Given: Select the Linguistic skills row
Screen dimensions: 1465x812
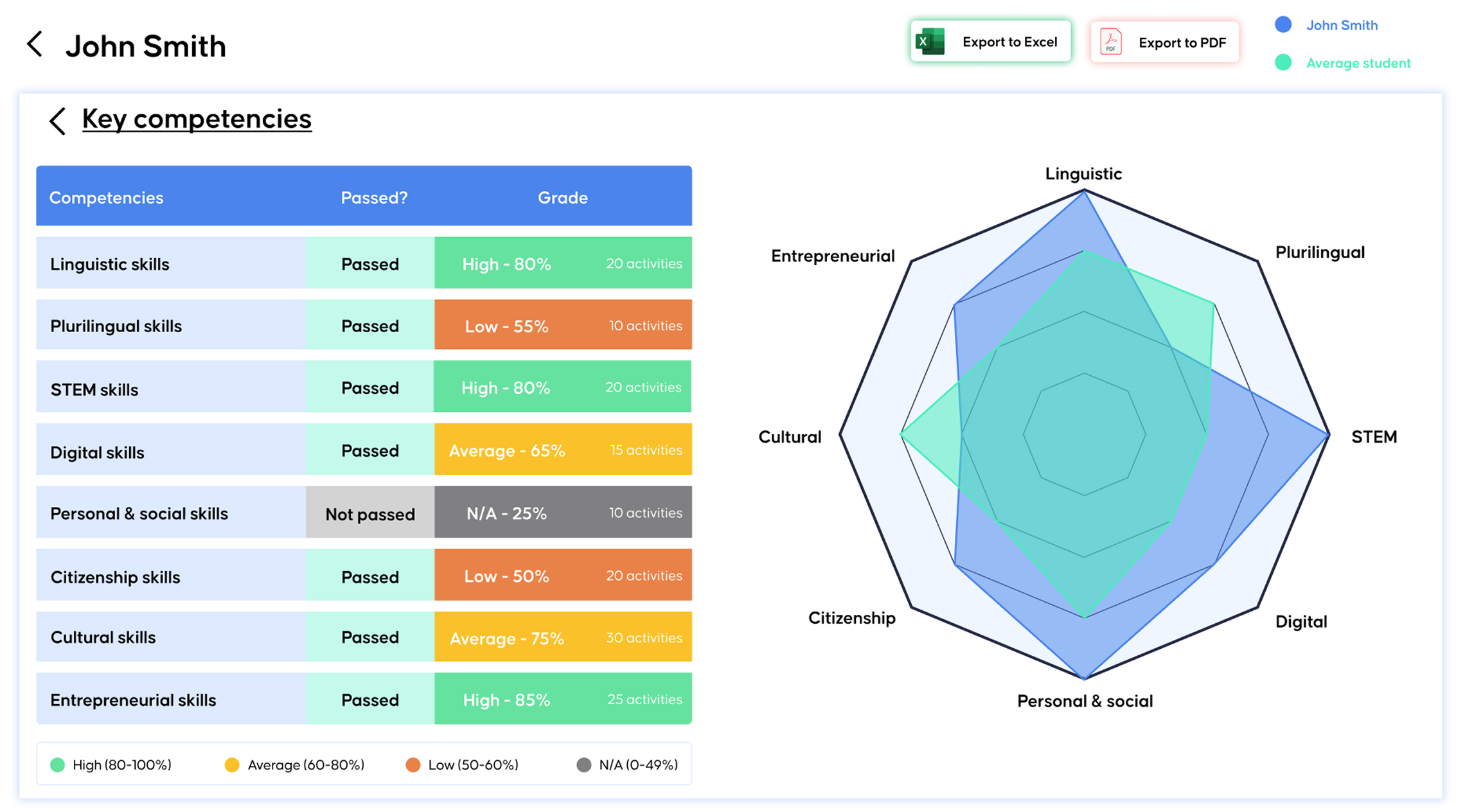Looking at the screenshot, I should (364, 263).
